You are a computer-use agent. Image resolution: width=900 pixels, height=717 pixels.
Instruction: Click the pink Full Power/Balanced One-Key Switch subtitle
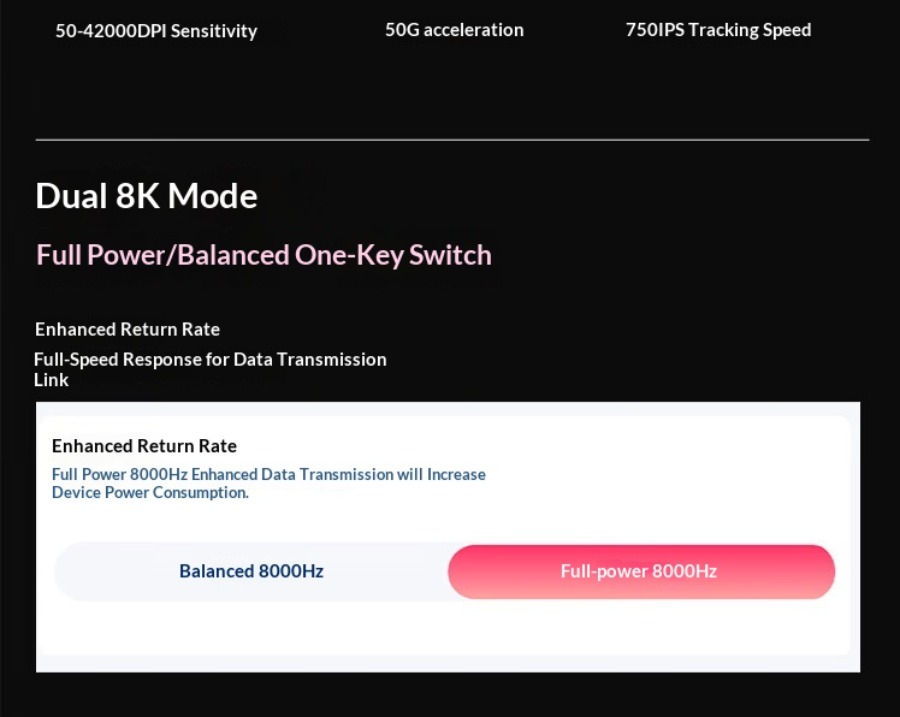tap(264, 255)
